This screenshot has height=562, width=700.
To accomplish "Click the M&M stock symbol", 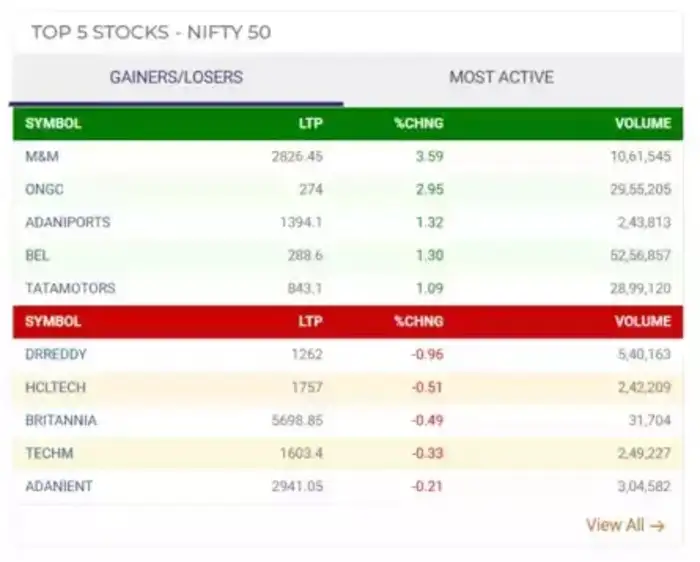I will point(43,156).
